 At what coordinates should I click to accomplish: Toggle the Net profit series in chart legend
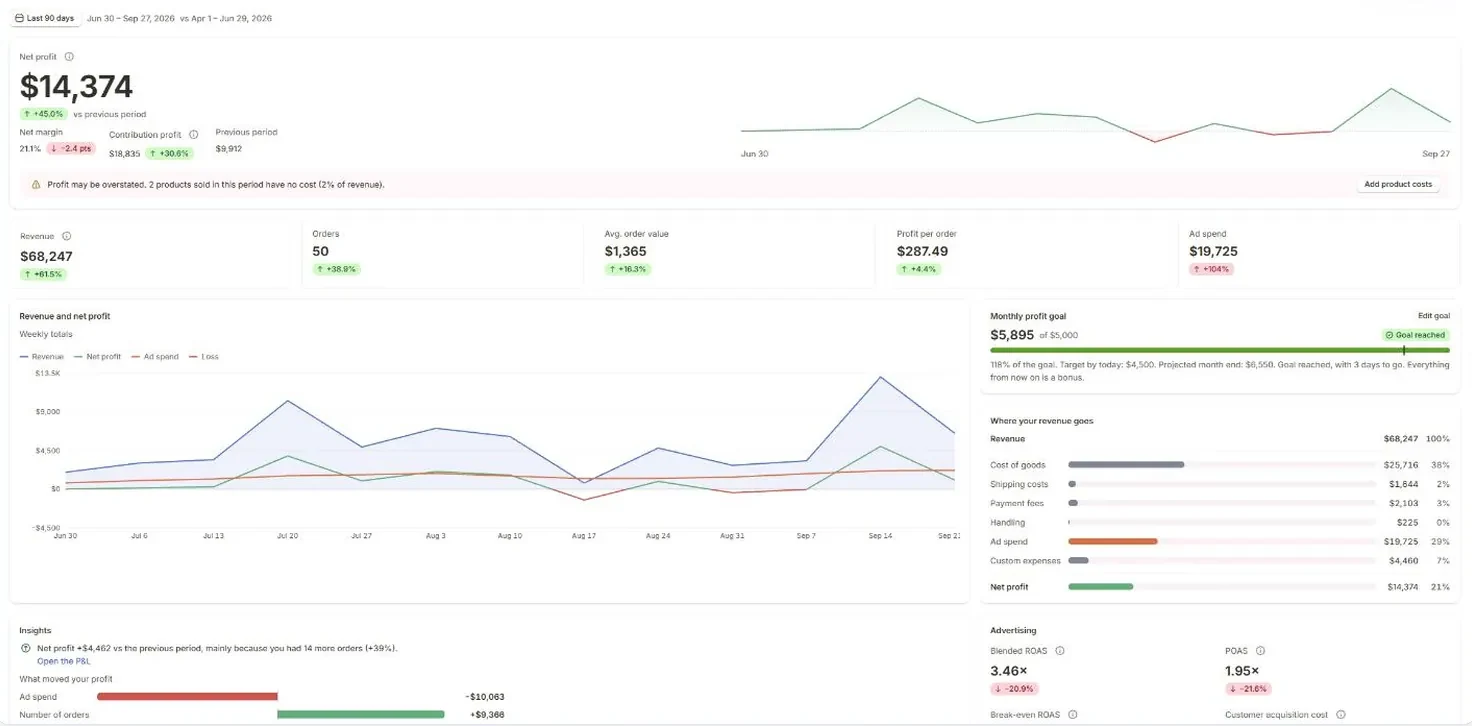97,357
